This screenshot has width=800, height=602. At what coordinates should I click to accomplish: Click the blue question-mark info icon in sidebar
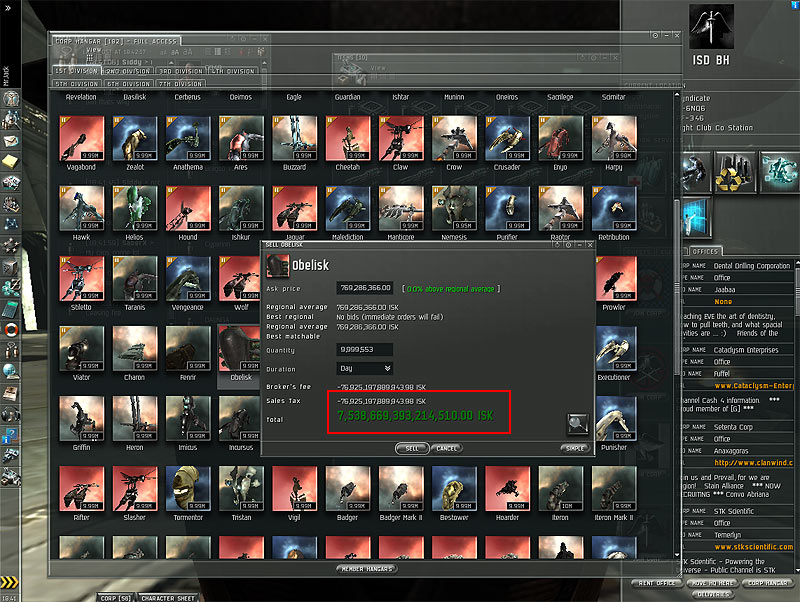[11, 435]
